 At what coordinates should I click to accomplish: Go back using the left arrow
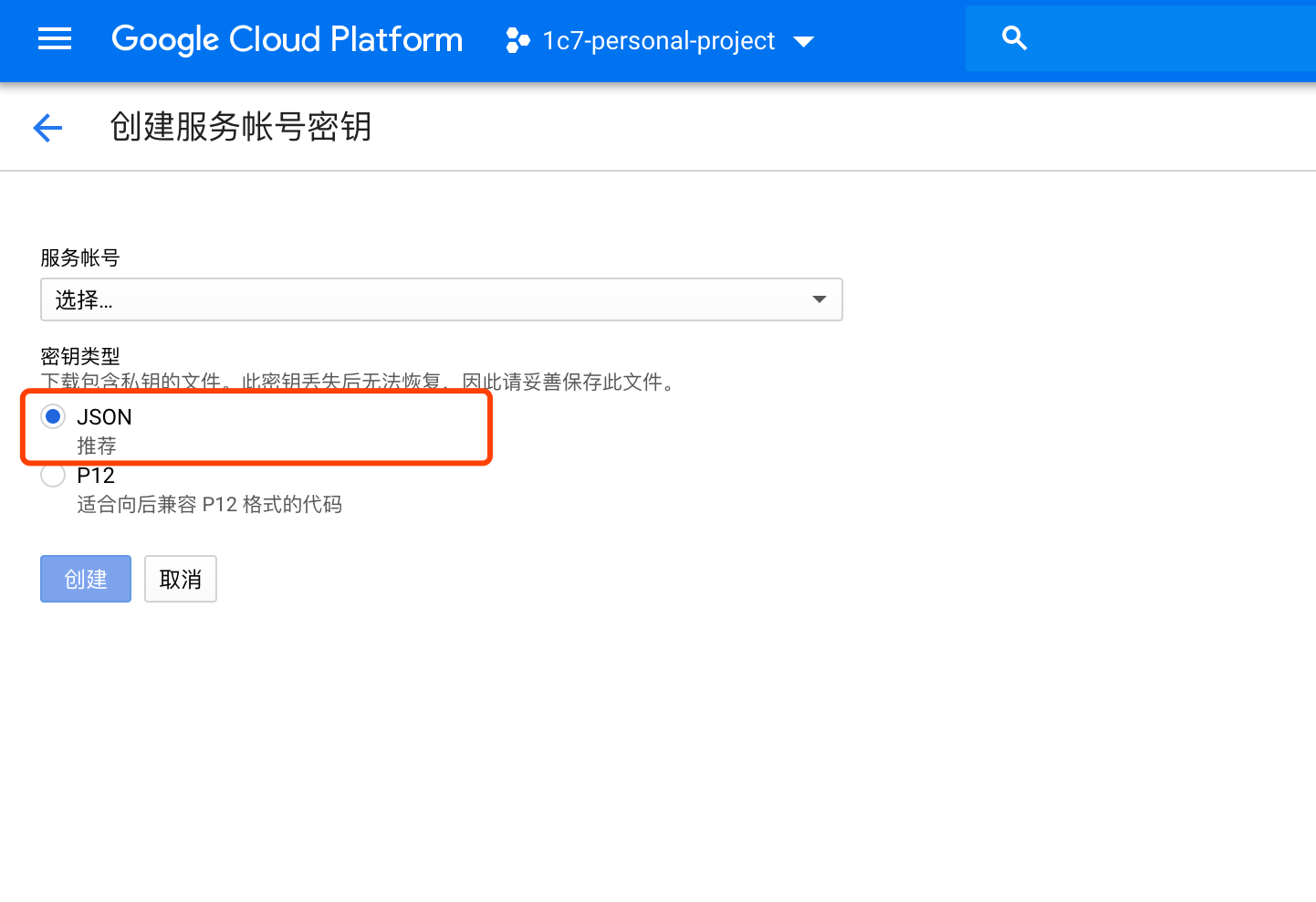tap(47, 128)
